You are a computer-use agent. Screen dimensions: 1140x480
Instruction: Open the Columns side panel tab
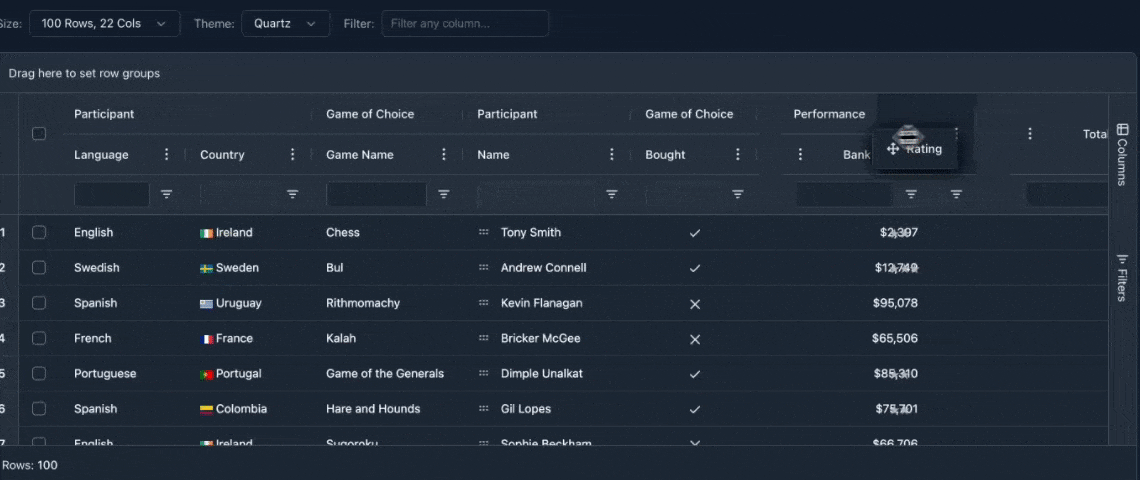tap(1122, 154)
